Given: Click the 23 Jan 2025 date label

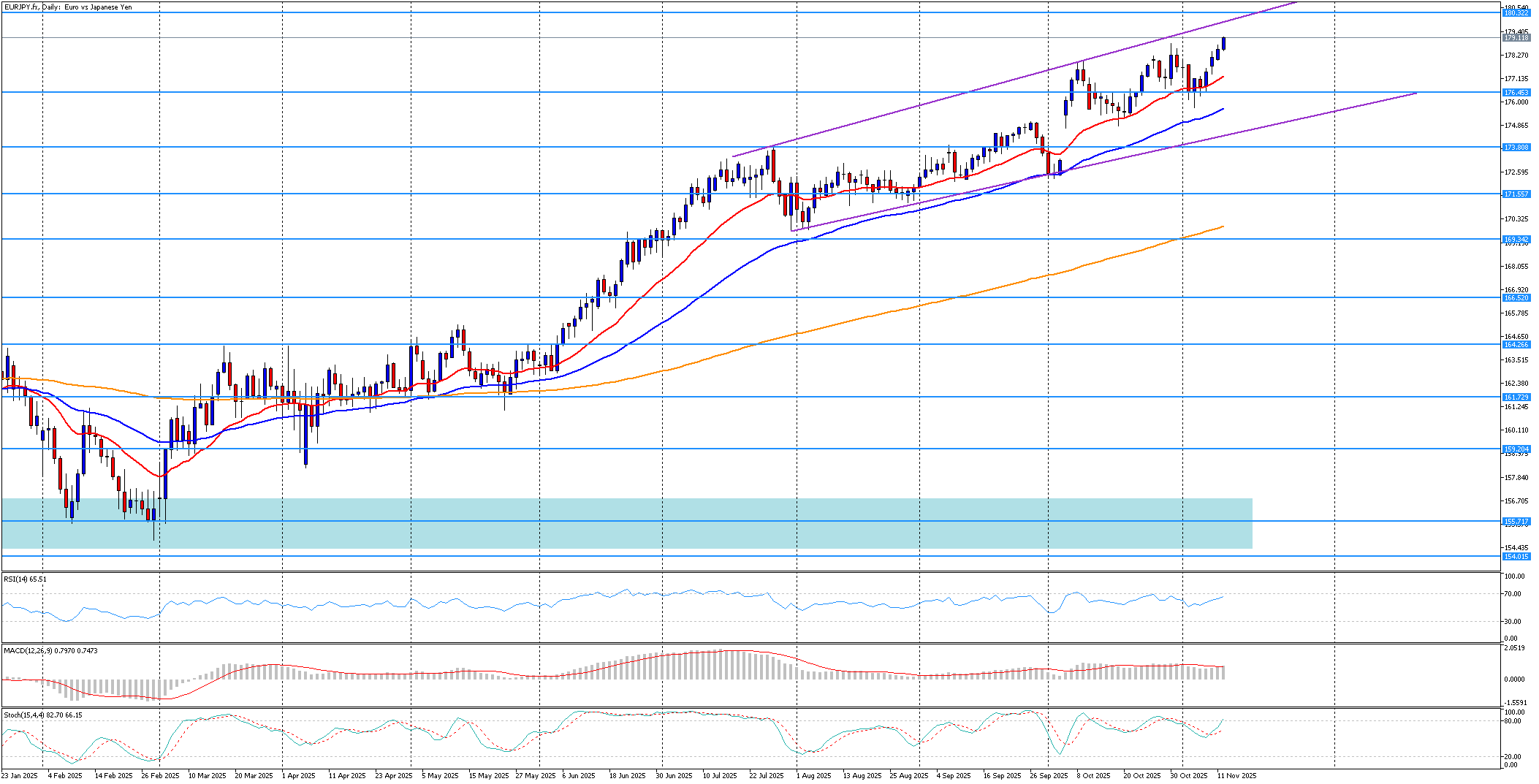Looking at the screenshot, I should coord(20,776).
